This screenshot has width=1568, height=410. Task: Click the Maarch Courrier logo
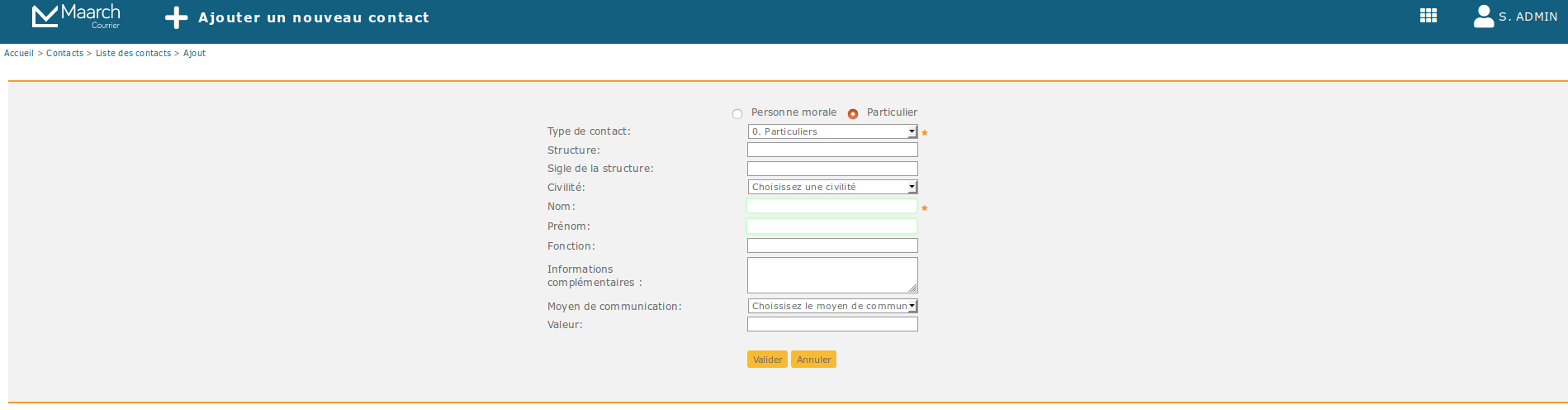point(76,16)
